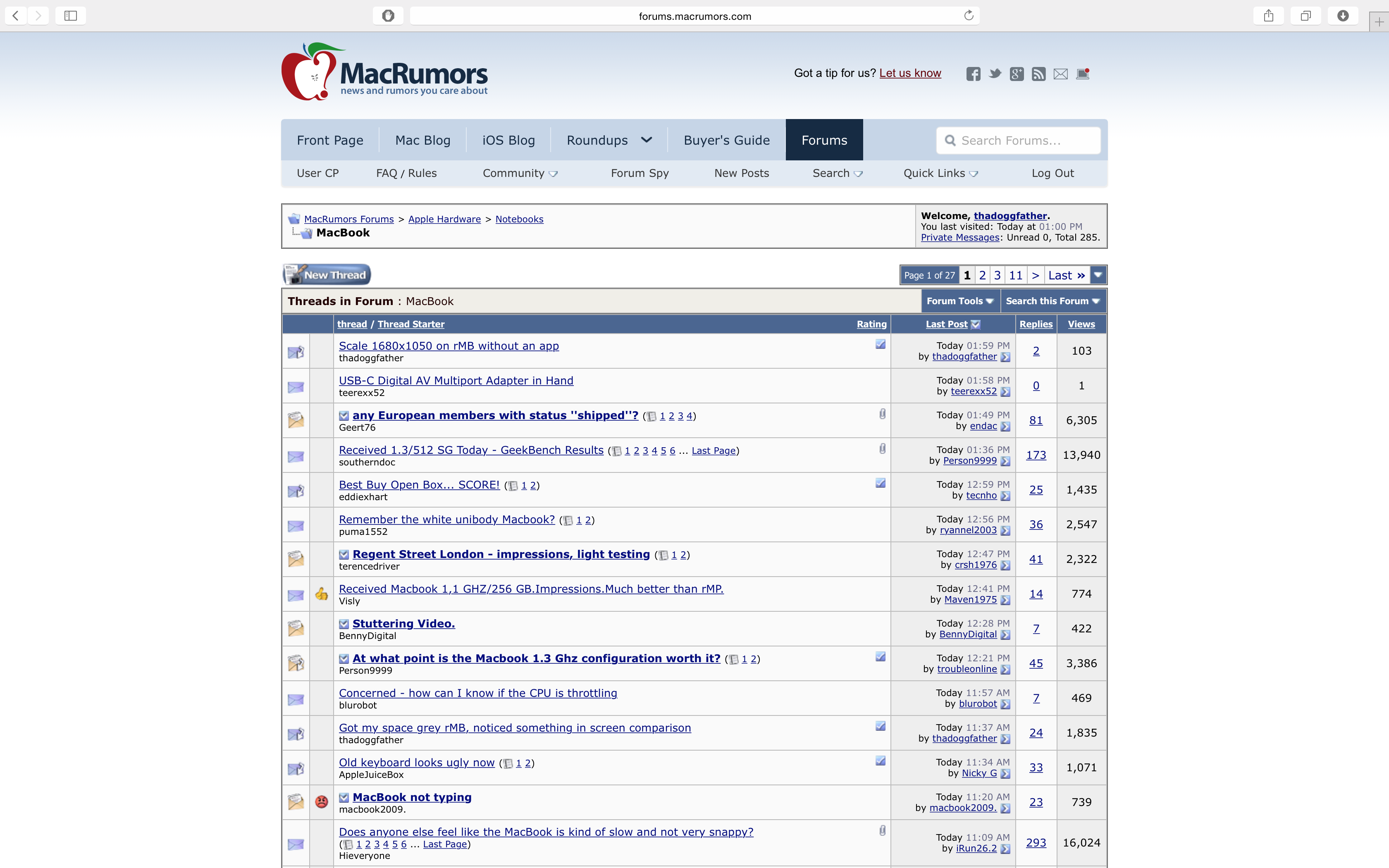
Task: Open the Forum Tools dropdown
Action: click(959, 301)
